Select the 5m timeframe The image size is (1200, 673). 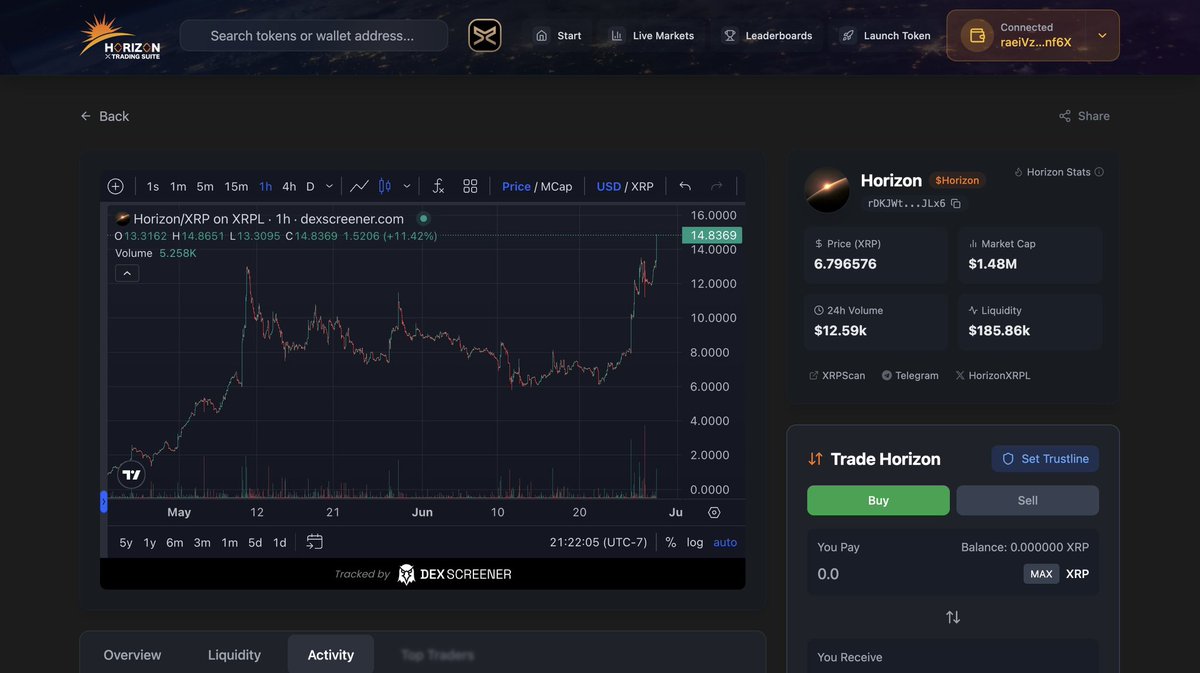coord(205,186)
